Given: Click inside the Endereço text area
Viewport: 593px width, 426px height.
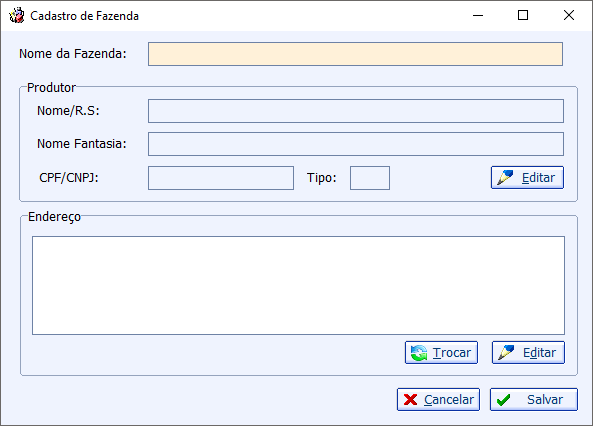Looking at the screenshot, I should tap(298, 285).
